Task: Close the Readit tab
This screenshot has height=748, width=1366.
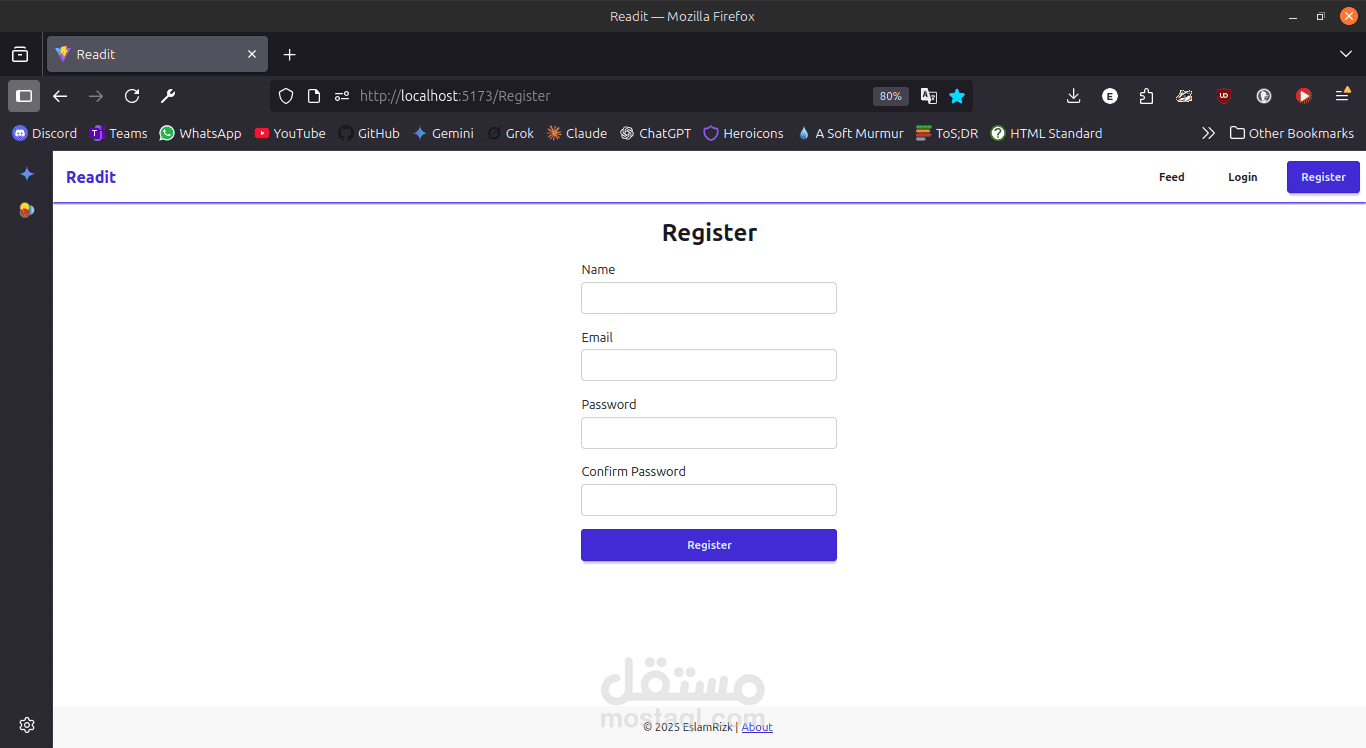Action: [x=252, y=54]
